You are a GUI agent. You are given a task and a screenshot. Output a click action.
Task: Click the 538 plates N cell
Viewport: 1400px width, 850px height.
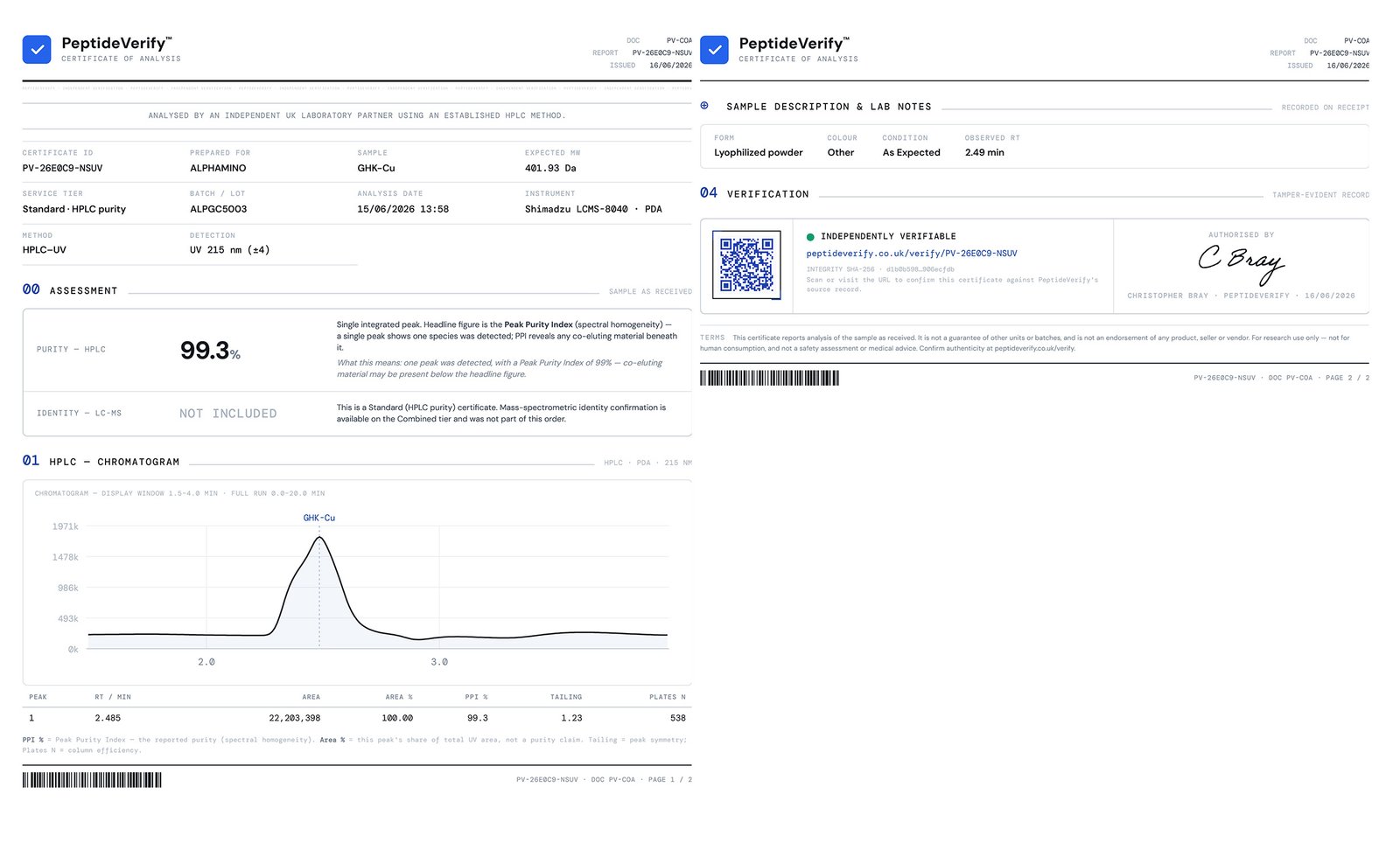tap(678, 718)
